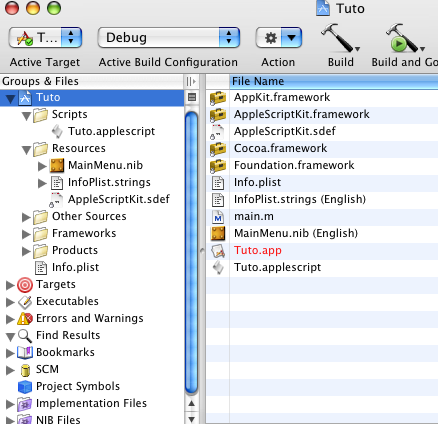Click the Implementation Files folder icon
The image size is (438, 424).
coord(25,404)
